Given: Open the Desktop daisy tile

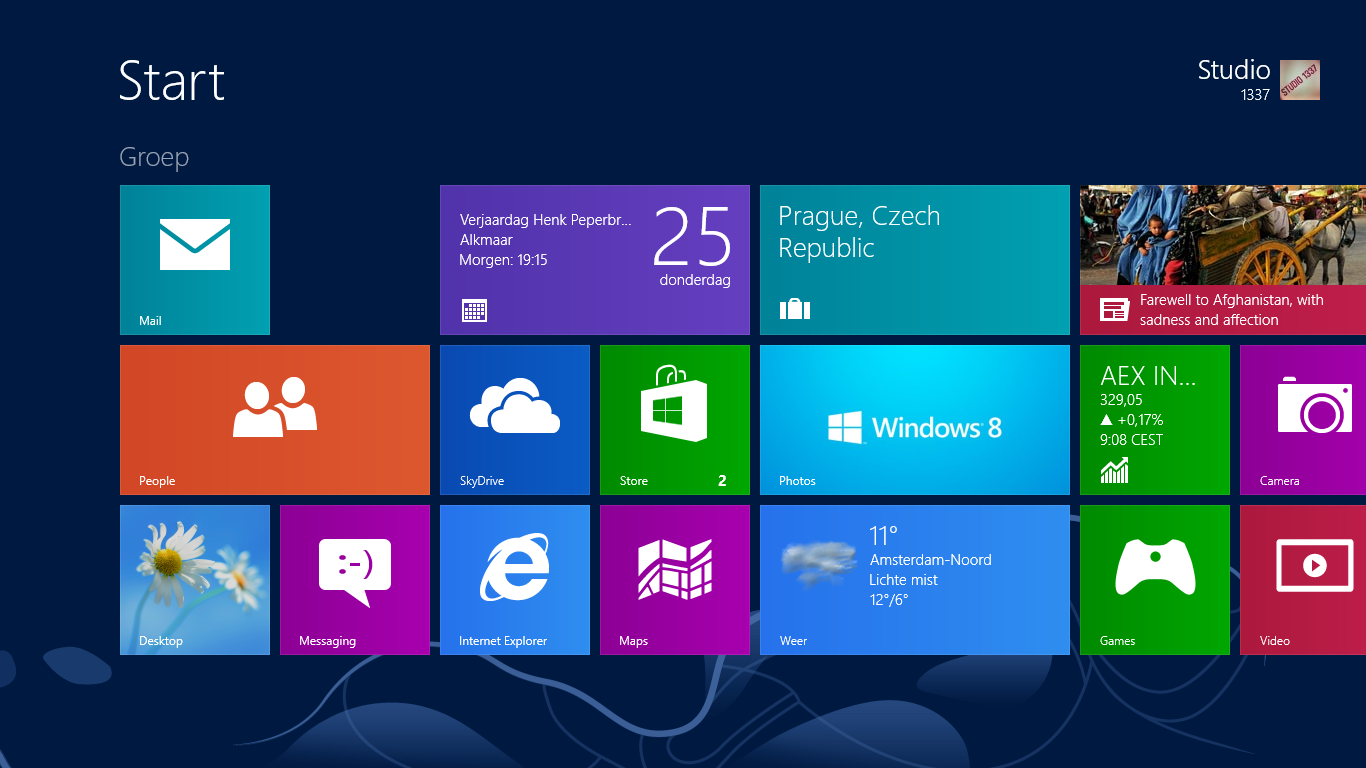Looking at the screenshot, I should point(195,580).
